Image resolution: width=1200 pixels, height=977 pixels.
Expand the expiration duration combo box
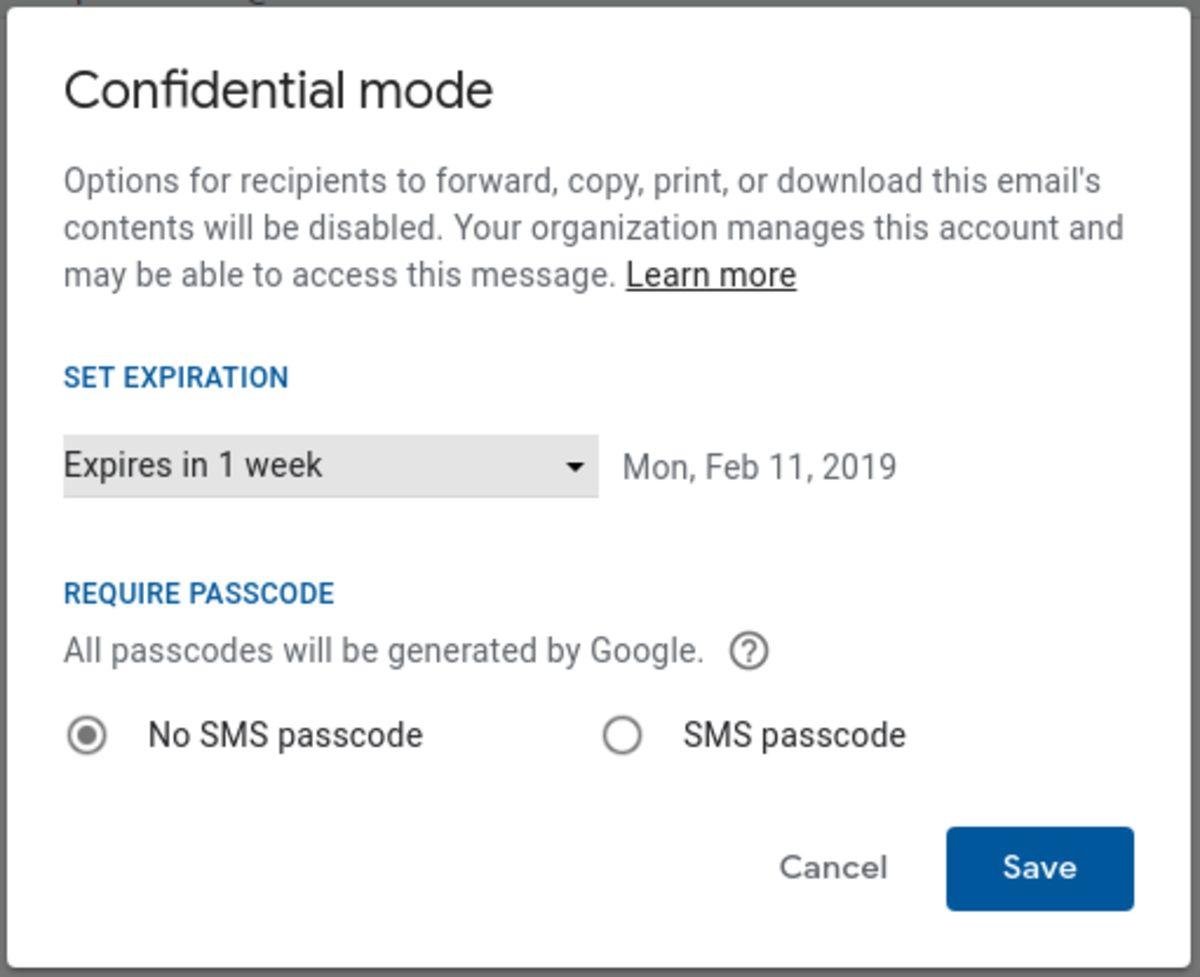point(330,466)
